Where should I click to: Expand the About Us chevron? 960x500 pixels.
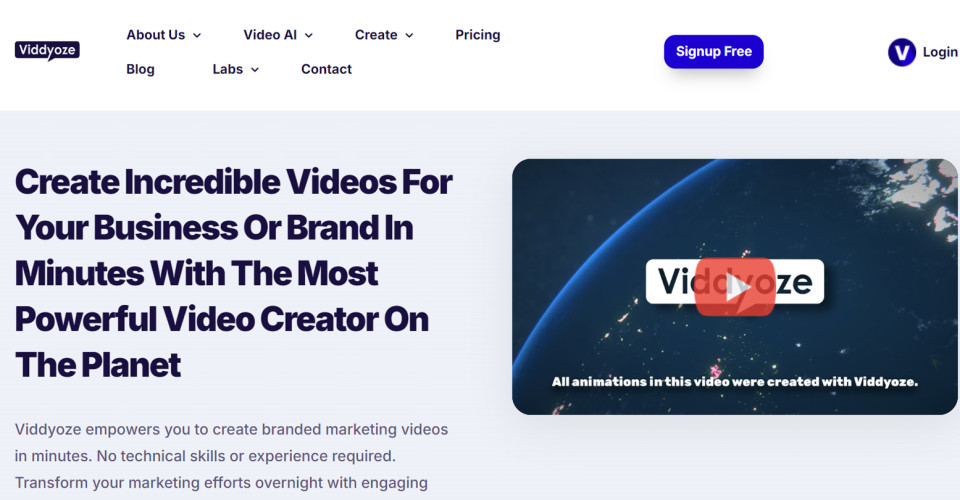[x=197, y=35]
